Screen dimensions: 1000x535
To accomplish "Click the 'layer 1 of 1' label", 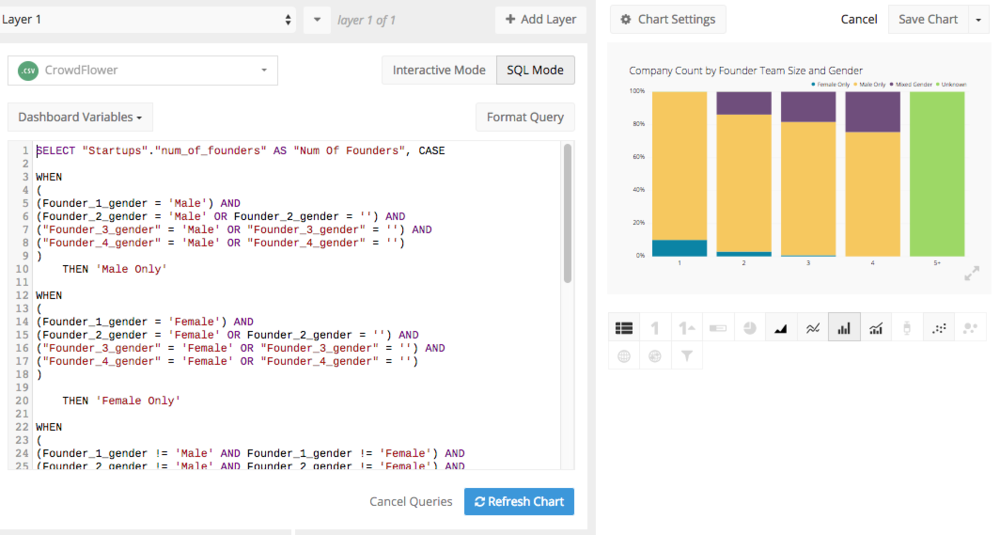I will pos(366,20).
